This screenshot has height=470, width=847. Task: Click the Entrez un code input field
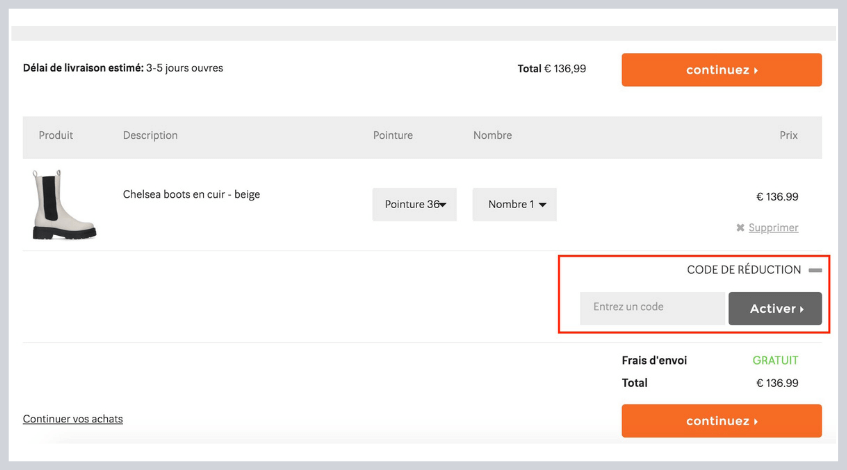pos(652,308)
